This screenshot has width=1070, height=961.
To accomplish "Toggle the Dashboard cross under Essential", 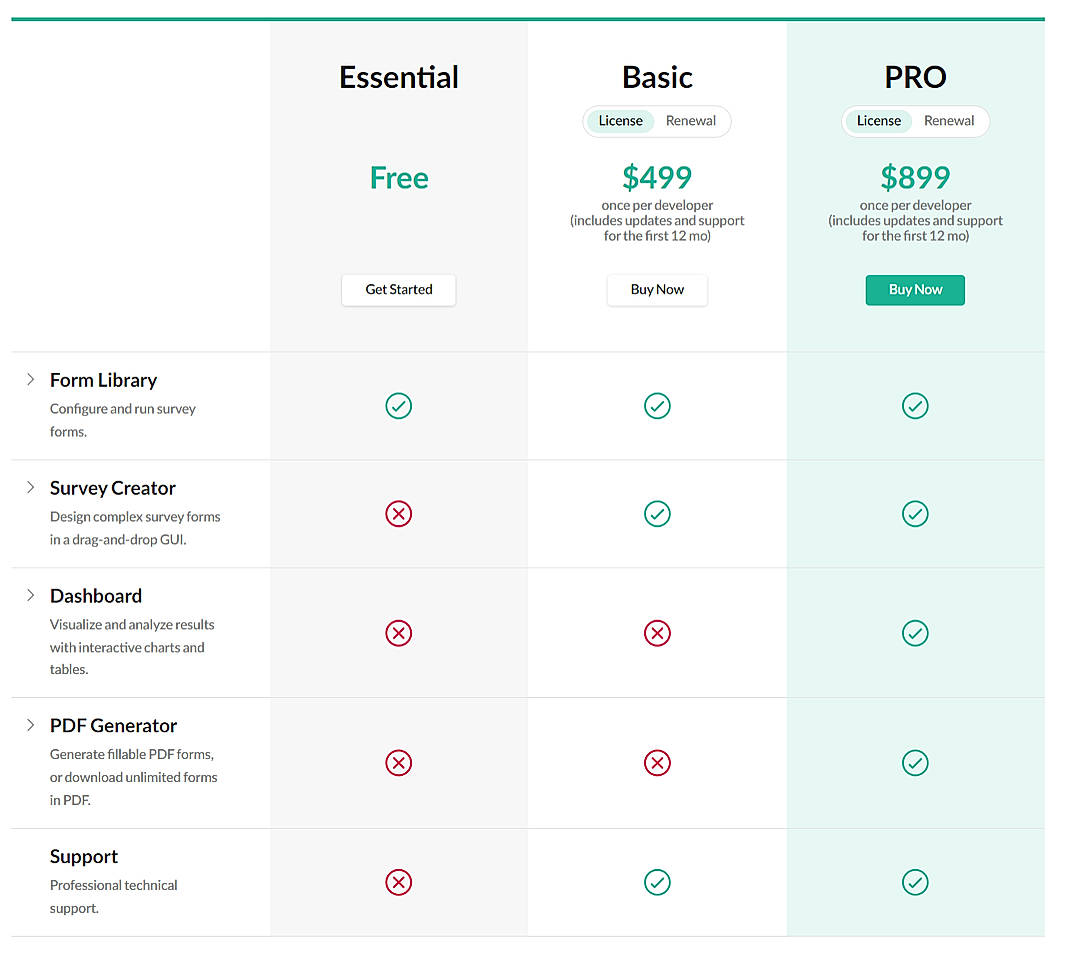I will [398, 633].
